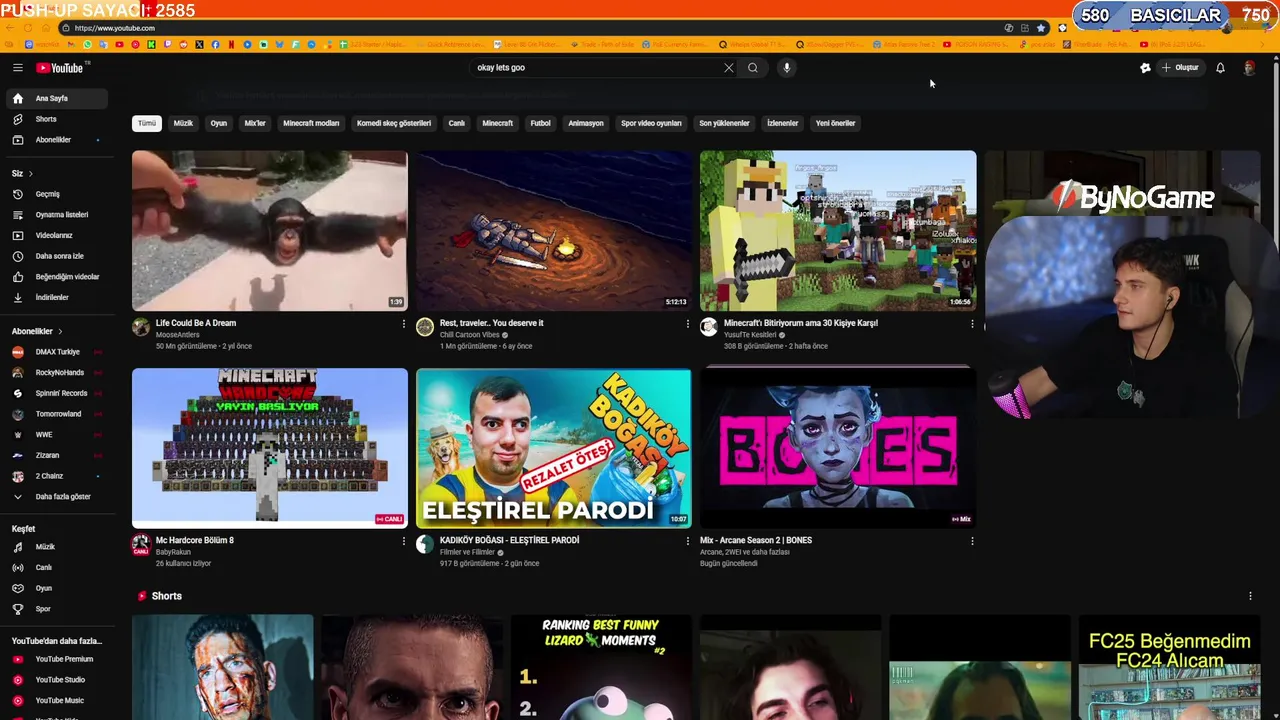This screenshot has height=720, width=1280.
Task: Click the browser address bar URL
Action: [x=115, y=28]
